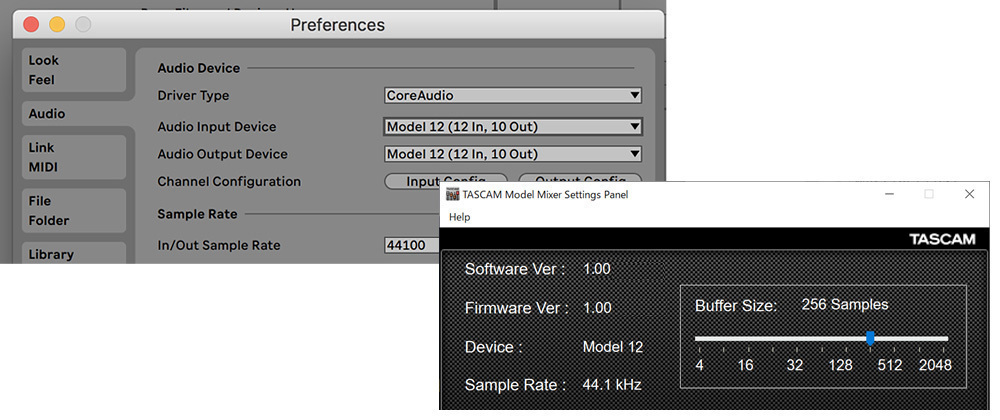The width and height of the screenshot is (1000, 420).
Task: Minimize Preferences with the yellow button
Action: click(x=57, y=25)
